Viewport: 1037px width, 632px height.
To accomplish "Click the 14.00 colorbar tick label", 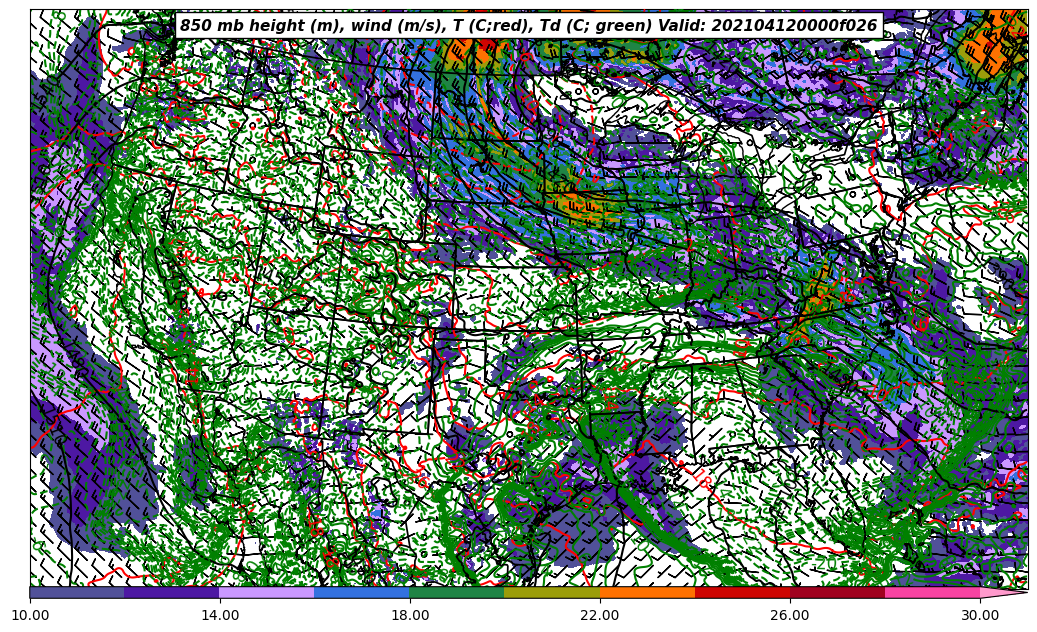I will (220, 615).
